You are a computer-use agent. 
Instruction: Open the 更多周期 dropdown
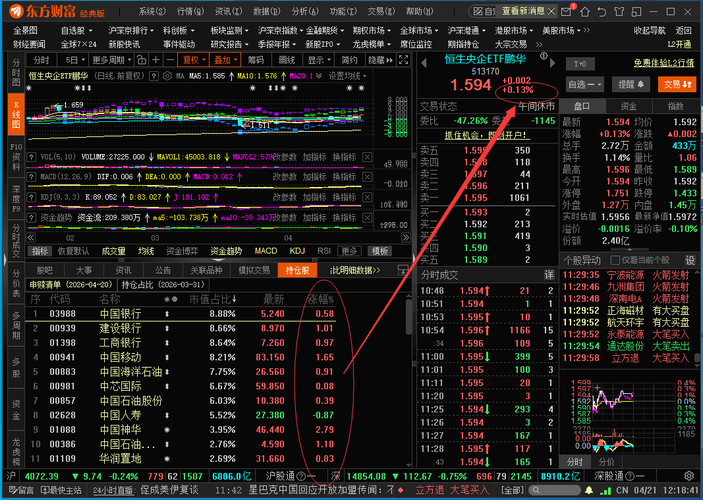point(112,60)
